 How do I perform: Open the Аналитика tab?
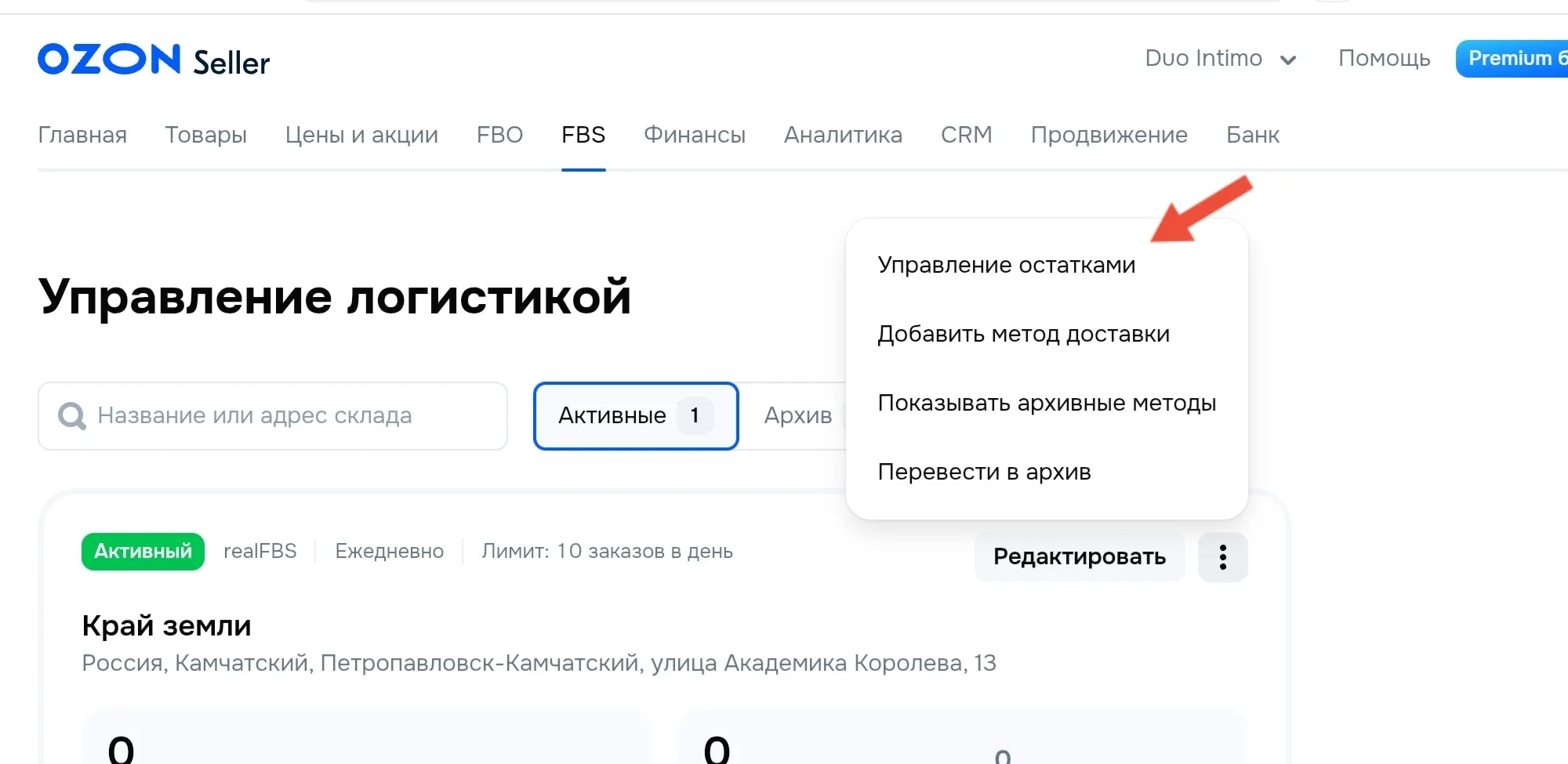pos(843,135)
